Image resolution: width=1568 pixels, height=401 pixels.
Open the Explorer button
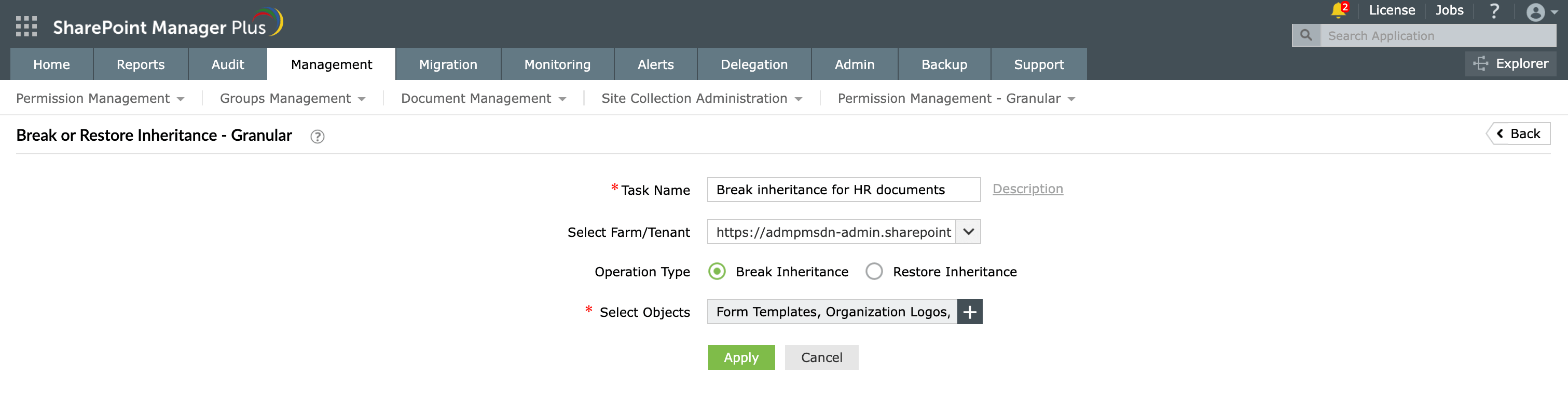coord(1511,64)
